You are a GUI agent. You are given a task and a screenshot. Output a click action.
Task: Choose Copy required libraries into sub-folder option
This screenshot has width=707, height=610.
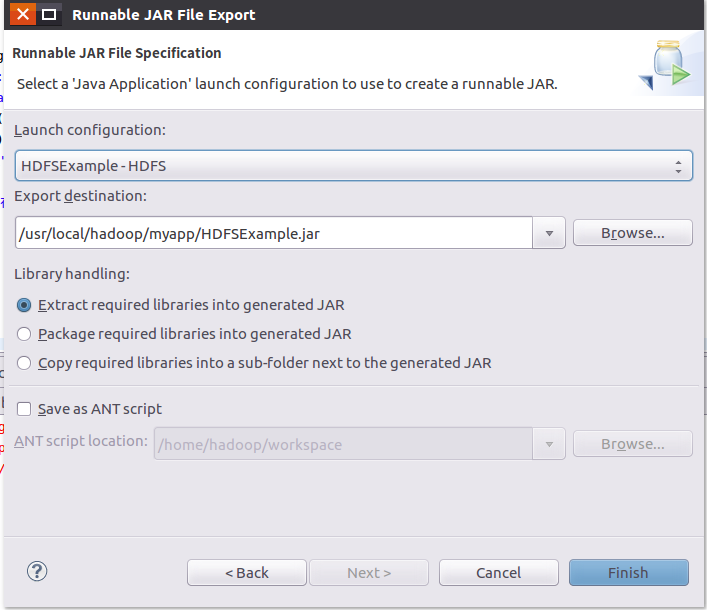tap(25, 363)
